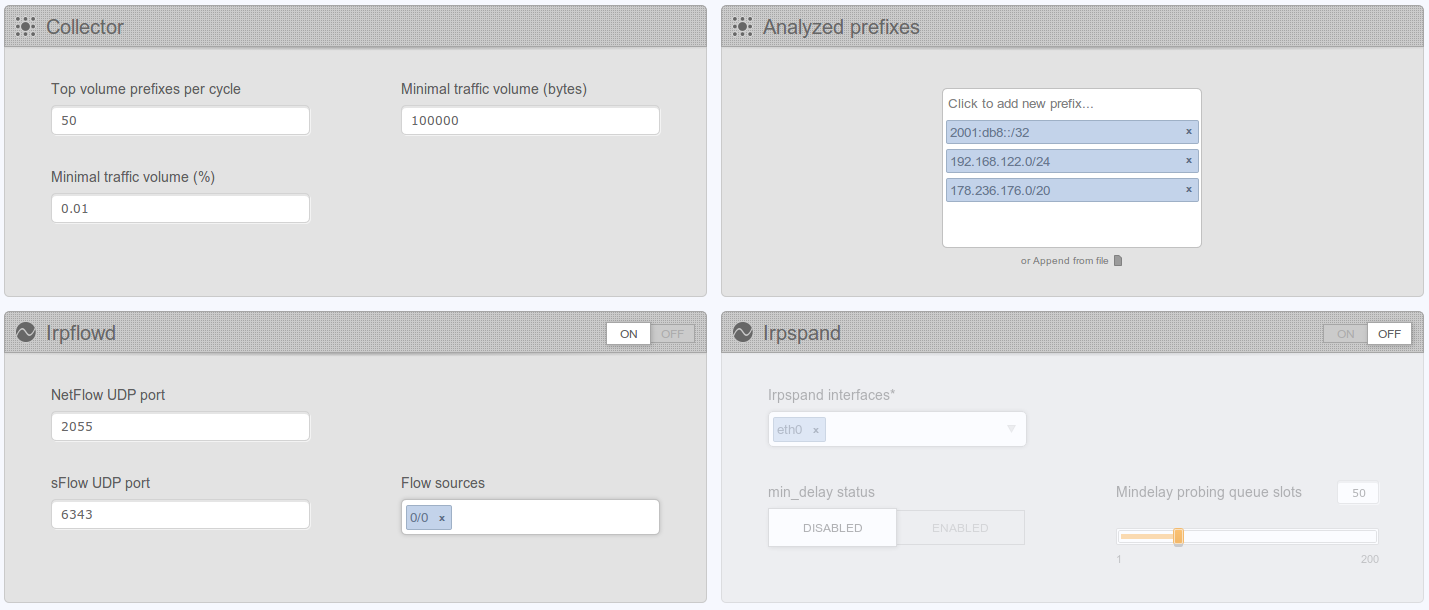Remove the 0/0 flow source tag
This screenshot has width=1429, height=610.
click(x=441, y=518)
